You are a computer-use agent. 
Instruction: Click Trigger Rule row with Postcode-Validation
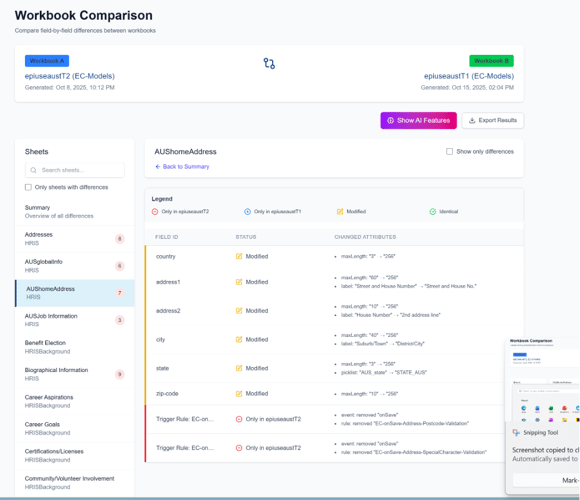click(x=334, y=419)
